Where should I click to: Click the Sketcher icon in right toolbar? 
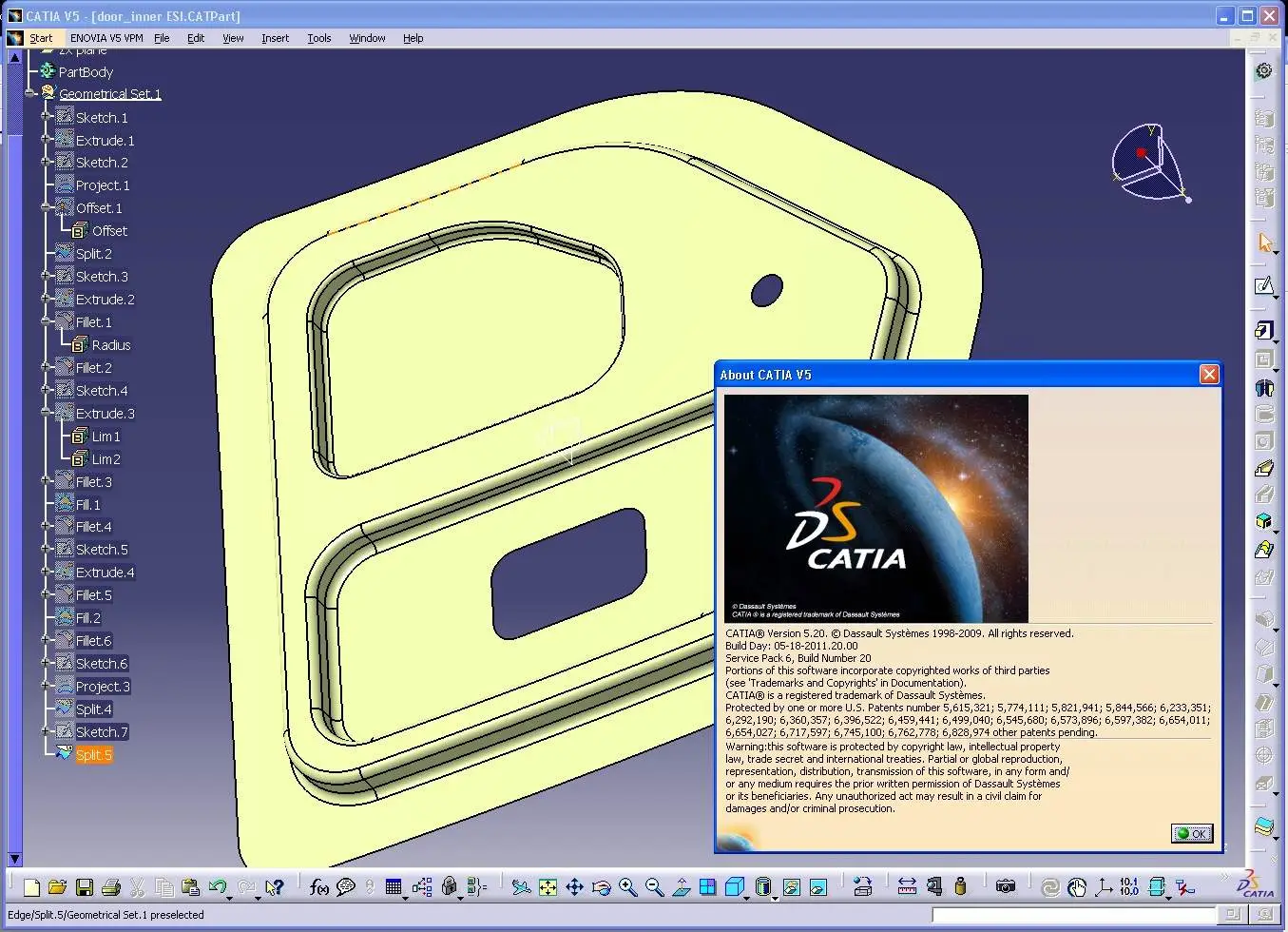[x=1263, y=285]
